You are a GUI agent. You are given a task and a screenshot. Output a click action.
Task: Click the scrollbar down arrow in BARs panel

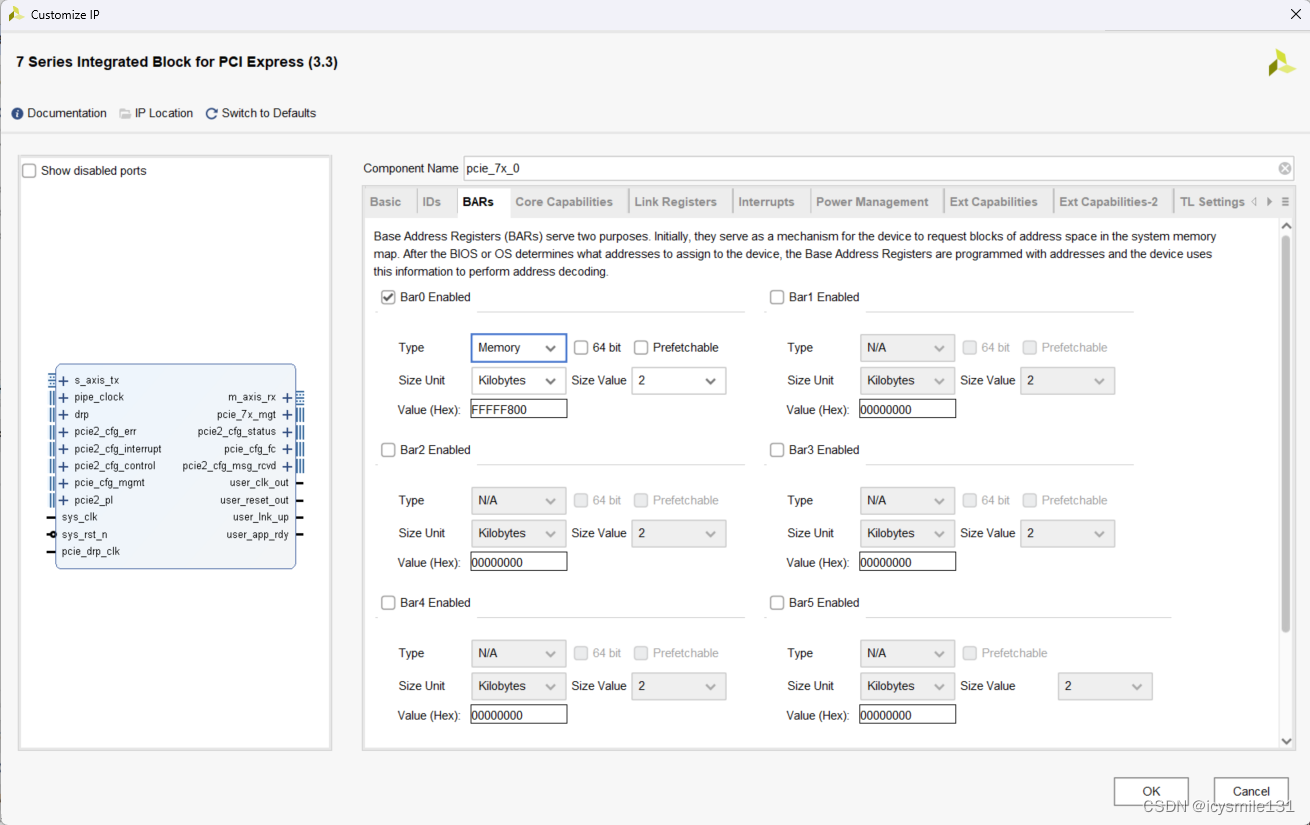point(1286,741)
